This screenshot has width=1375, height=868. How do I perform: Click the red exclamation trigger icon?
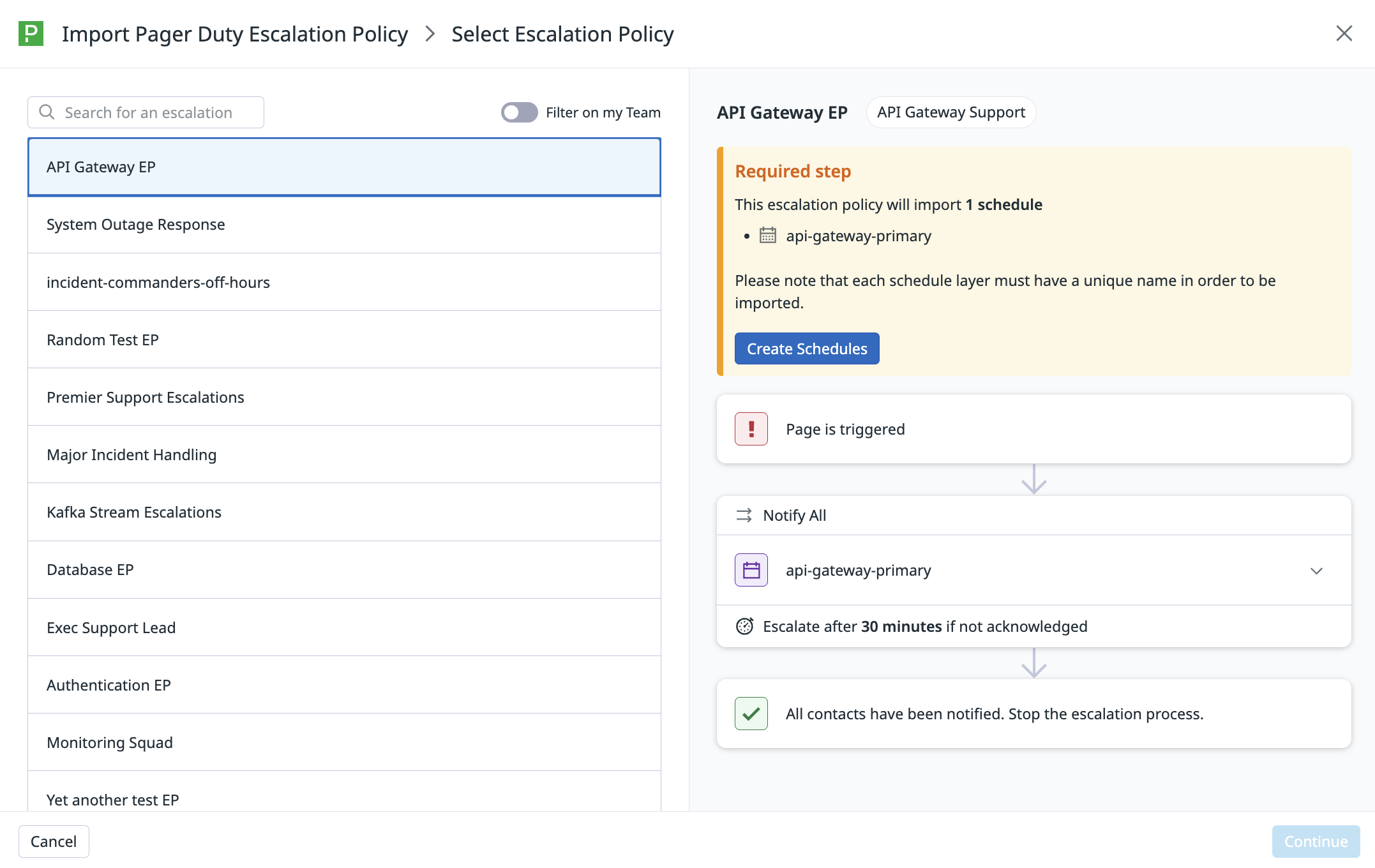[751, 429]
